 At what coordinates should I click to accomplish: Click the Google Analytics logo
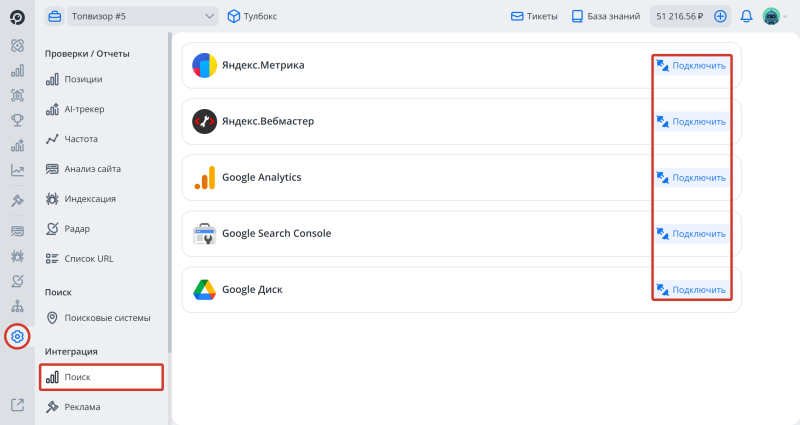coord(205,178)
